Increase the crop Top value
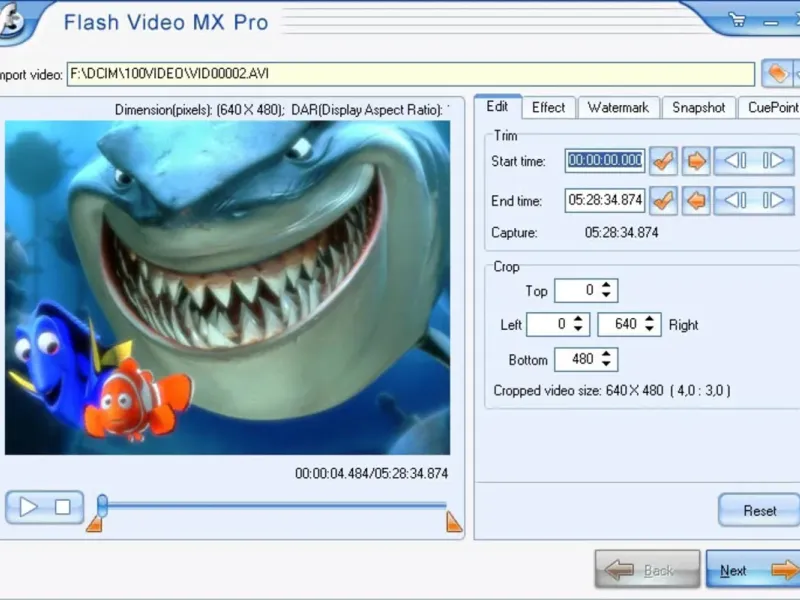 point(606,286)
